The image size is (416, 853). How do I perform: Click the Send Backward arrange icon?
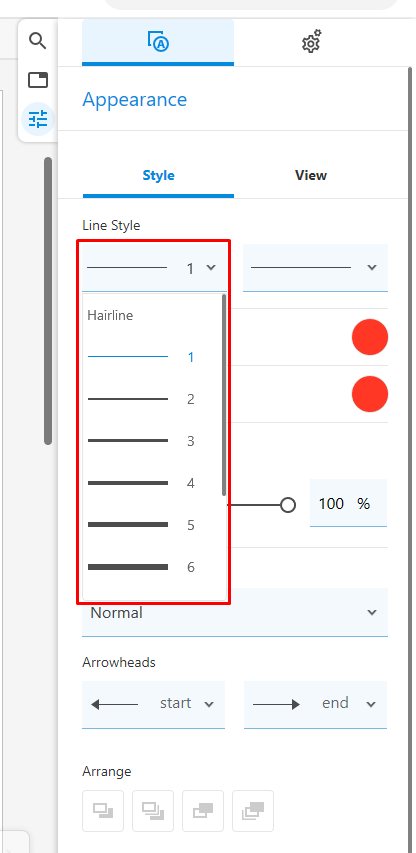tap(103, 811)
